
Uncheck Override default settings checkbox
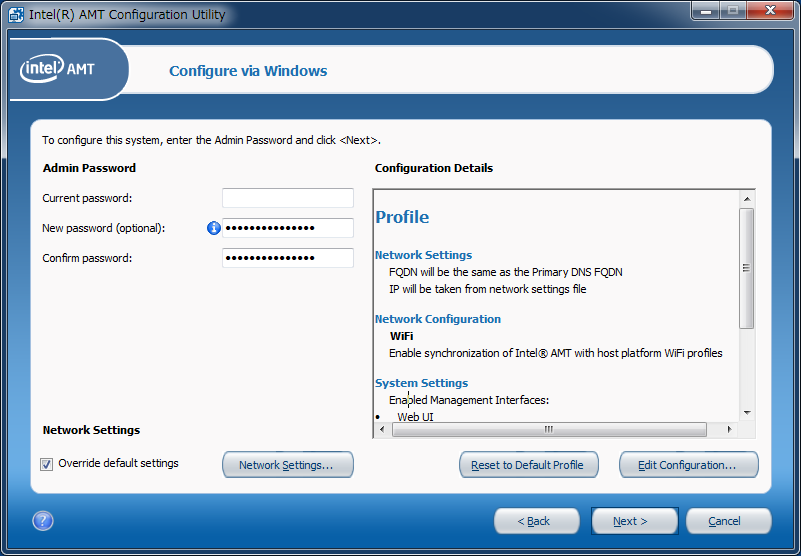click(x=47, y=464)
